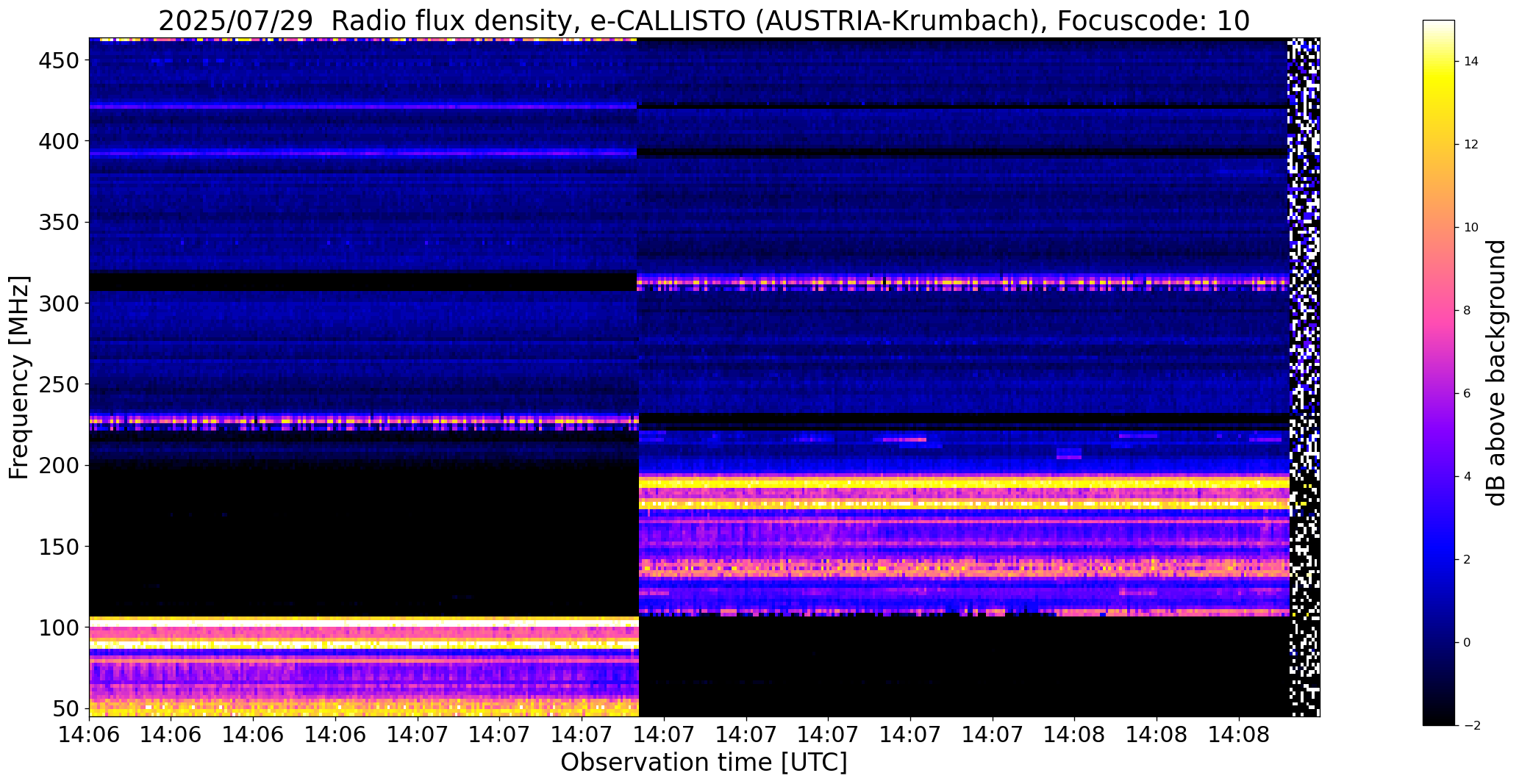Click the colorbar tick label 2

click(1468, 560)
